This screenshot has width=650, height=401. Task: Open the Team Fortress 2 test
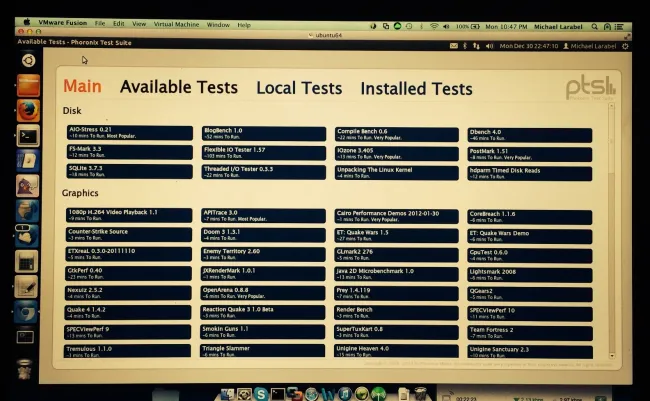coord(530,333)
